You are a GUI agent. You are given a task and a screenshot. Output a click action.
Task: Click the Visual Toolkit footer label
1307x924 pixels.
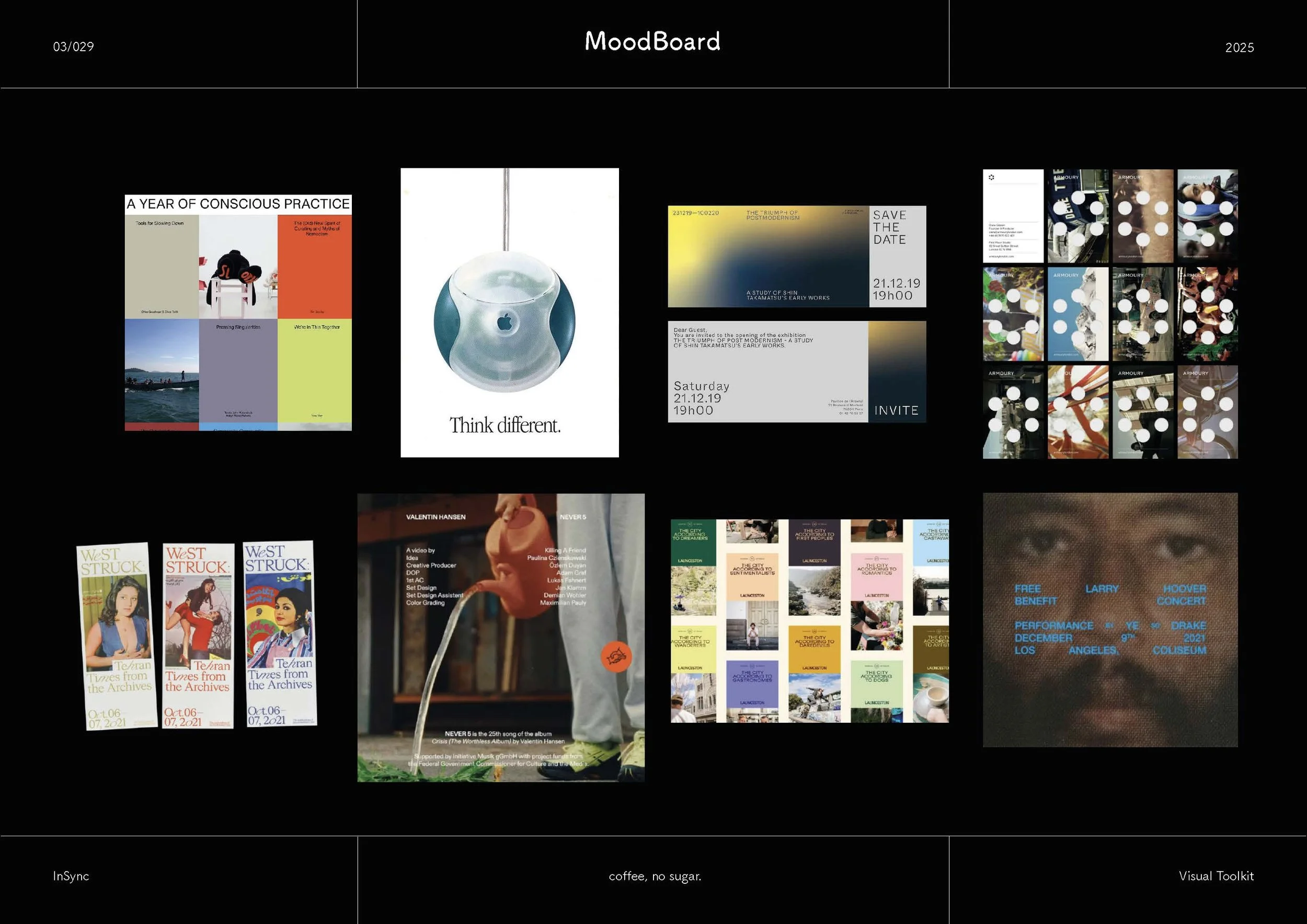coord(1216,875)
